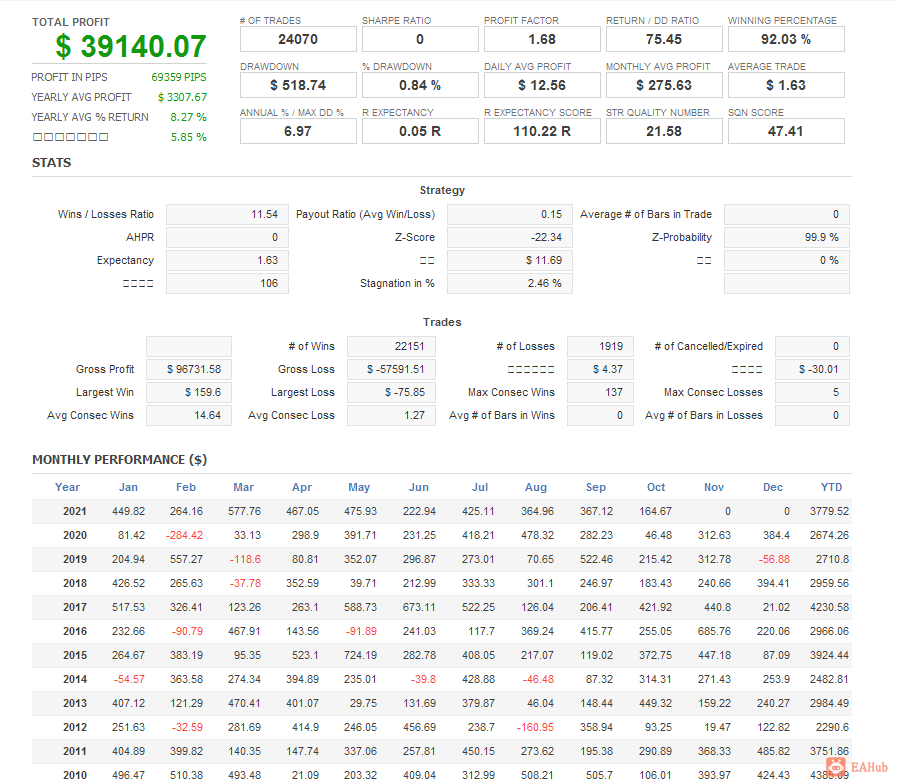Click Monthly Avg Profit $ 275.63
Image resolution: width=897 pixels, height=782 pixels.
pyautogui.click(x=664, y=85)
